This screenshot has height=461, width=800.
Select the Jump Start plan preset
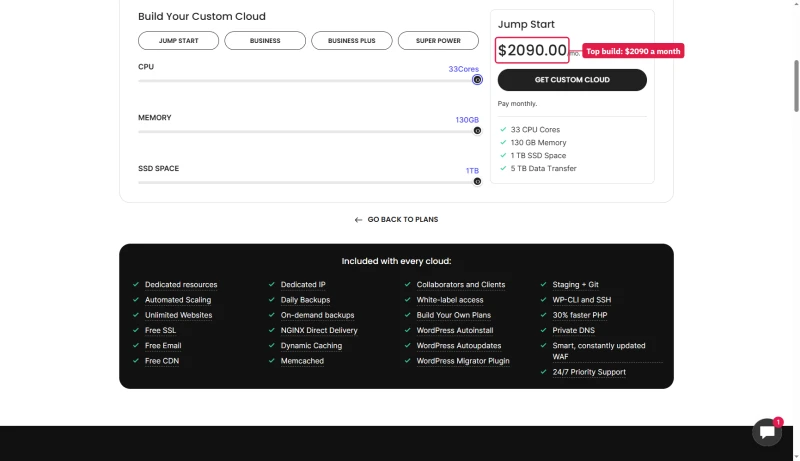coord(179,41)
